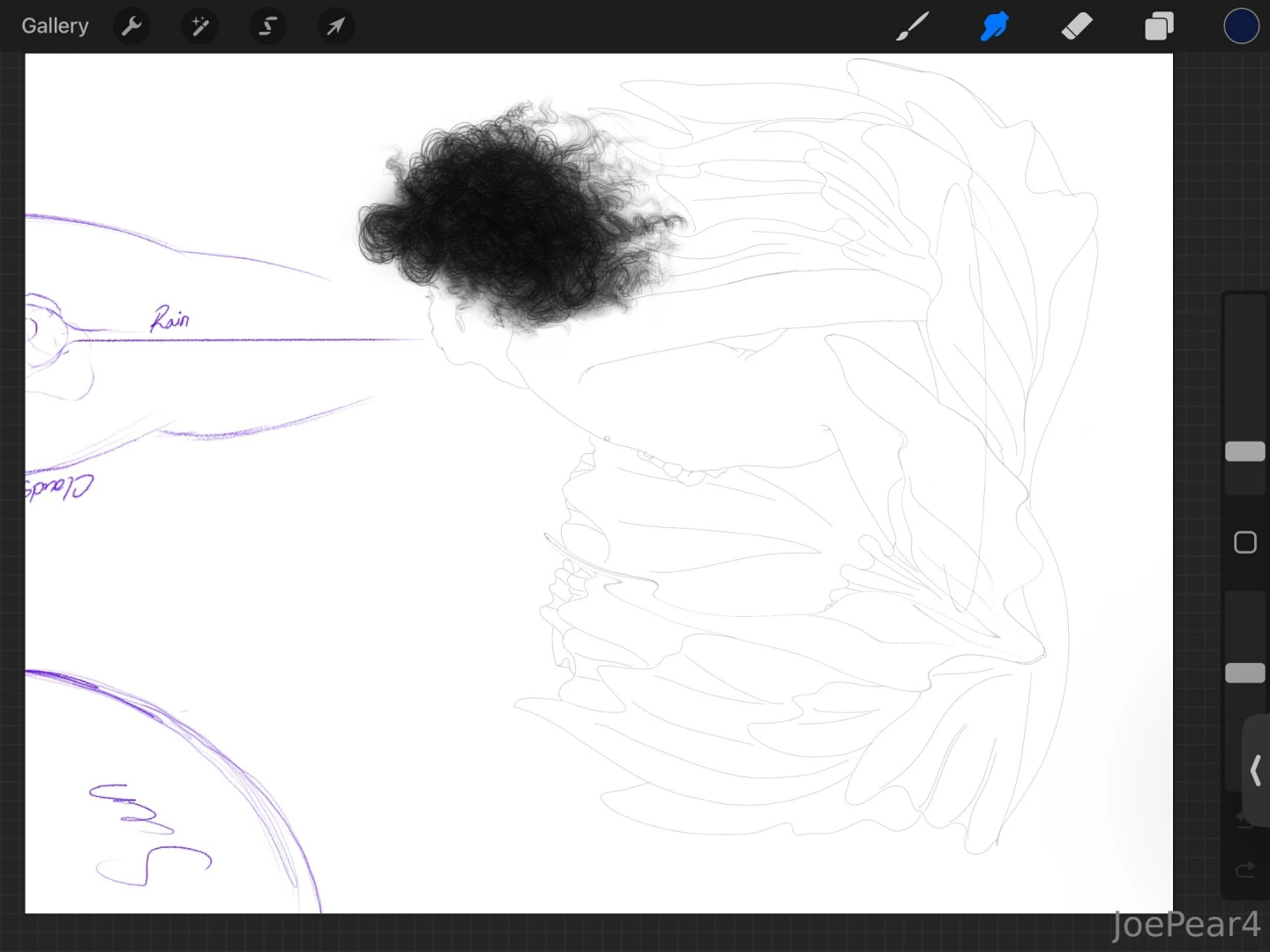Open the color picker swatch
The height and width of the screenshot is (952, 1270).
point(1241,26)
